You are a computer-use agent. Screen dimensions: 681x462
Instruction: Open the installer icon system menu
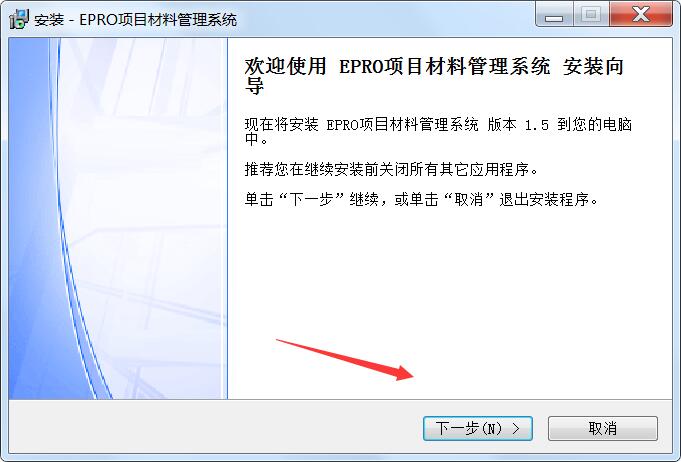[x=19, y=19]
